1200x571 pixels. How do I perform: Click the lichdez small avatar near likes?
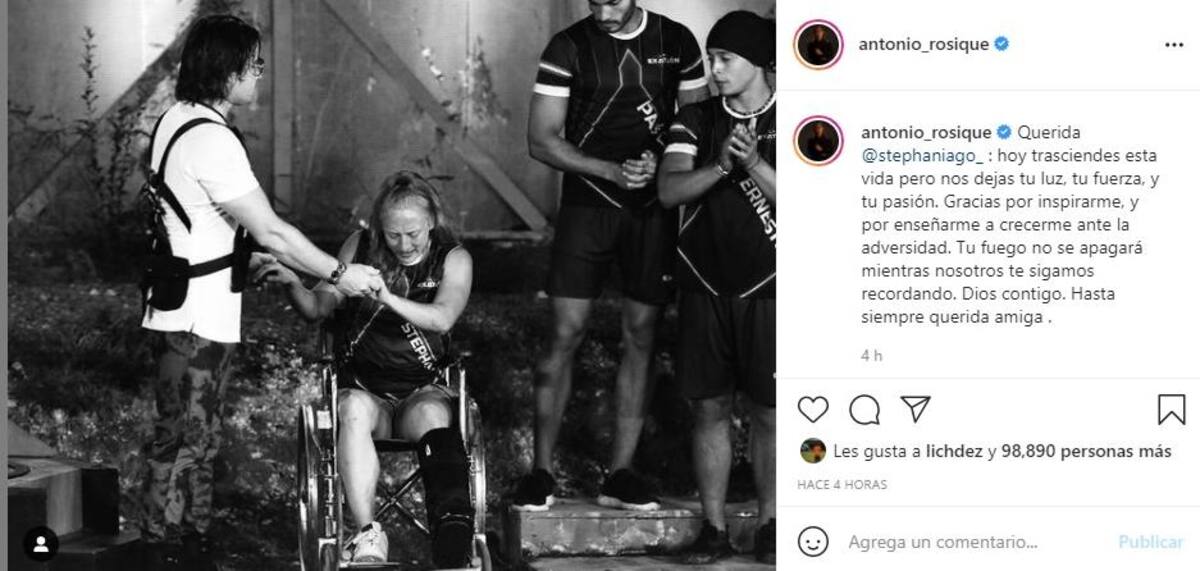click(813, 450)
